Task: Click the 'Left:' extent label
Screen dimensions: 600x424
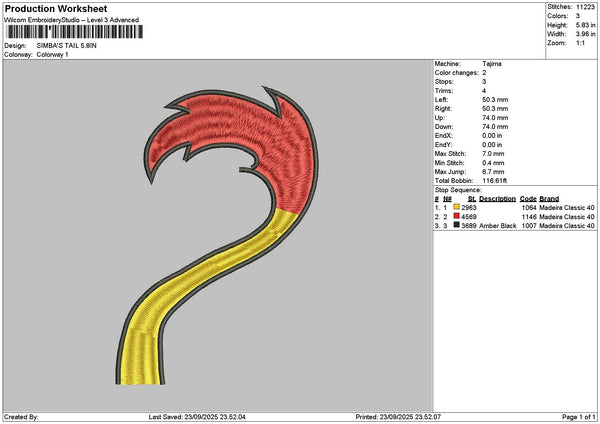Action: 440,99
